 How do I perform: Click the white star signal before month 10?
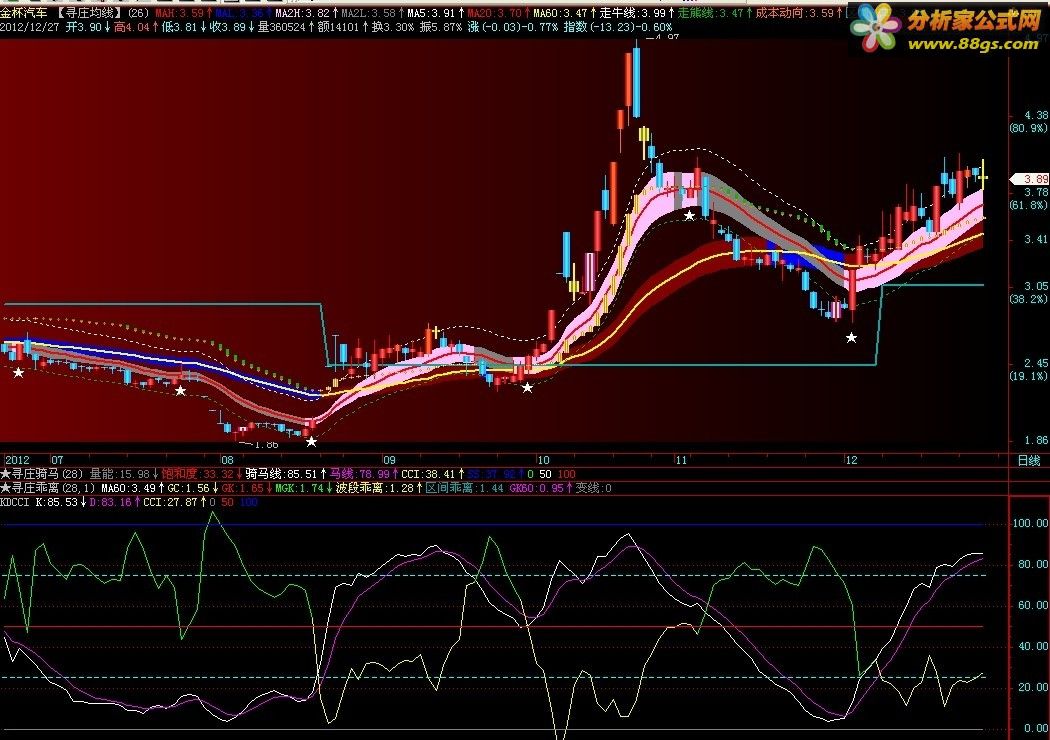pos(527,387)
